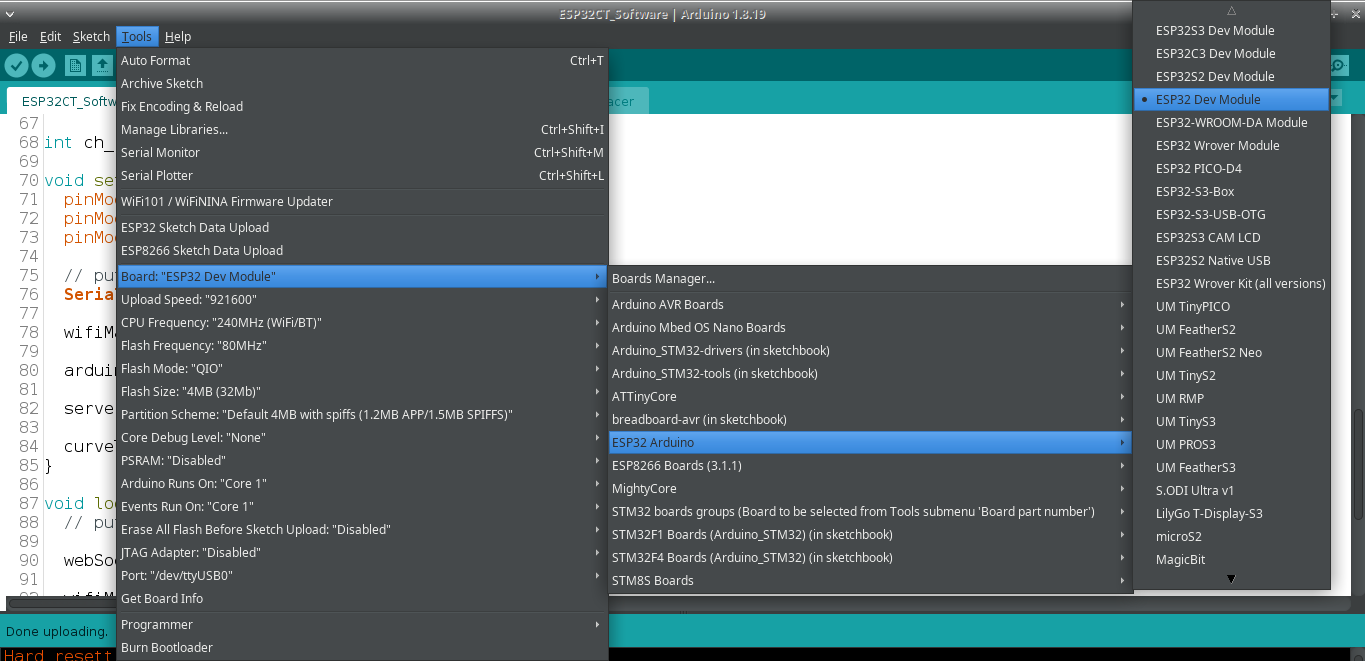Choose LilyGo T-Display-S3 board
The height and width of the screenshot is (661, 1365).
[x=1231, y=513]
